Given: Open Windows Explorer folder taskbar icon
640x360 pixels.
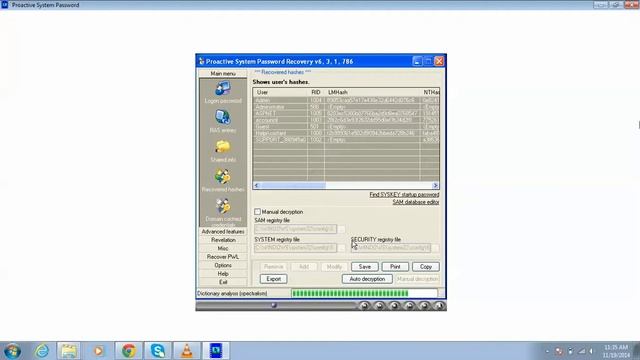Looking at the screenshot, I should [69, 351].
